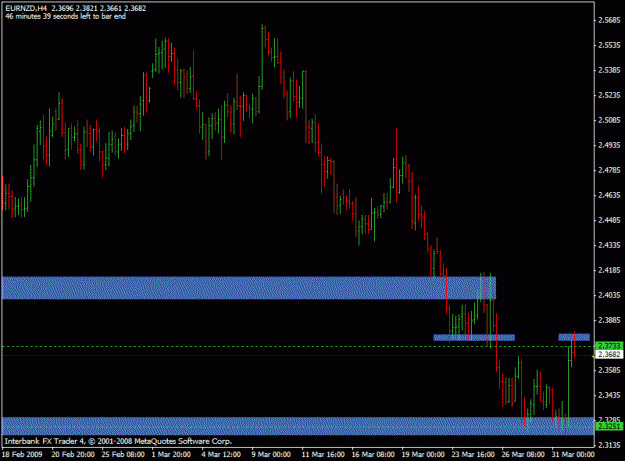
Task: Select the price label 2.4485
Action: [609, 220]
